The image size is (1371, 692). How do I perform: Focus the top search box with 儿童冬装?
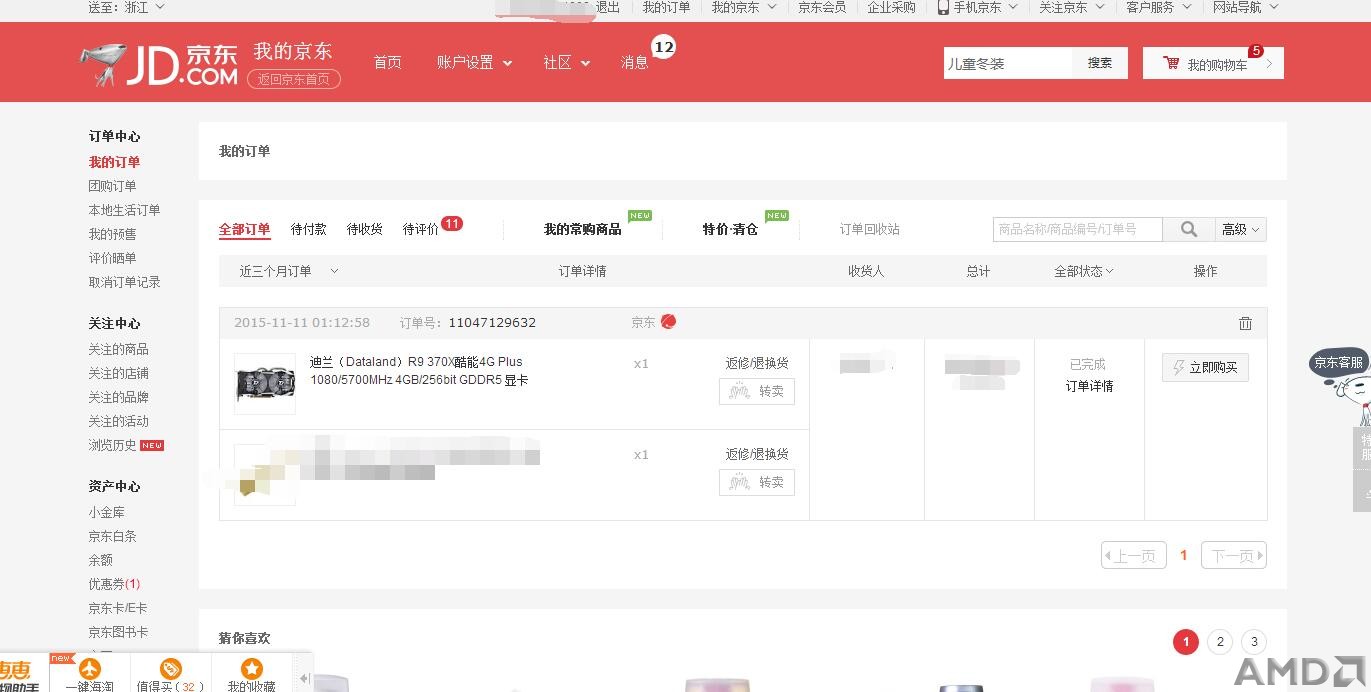coord(1008,63)
